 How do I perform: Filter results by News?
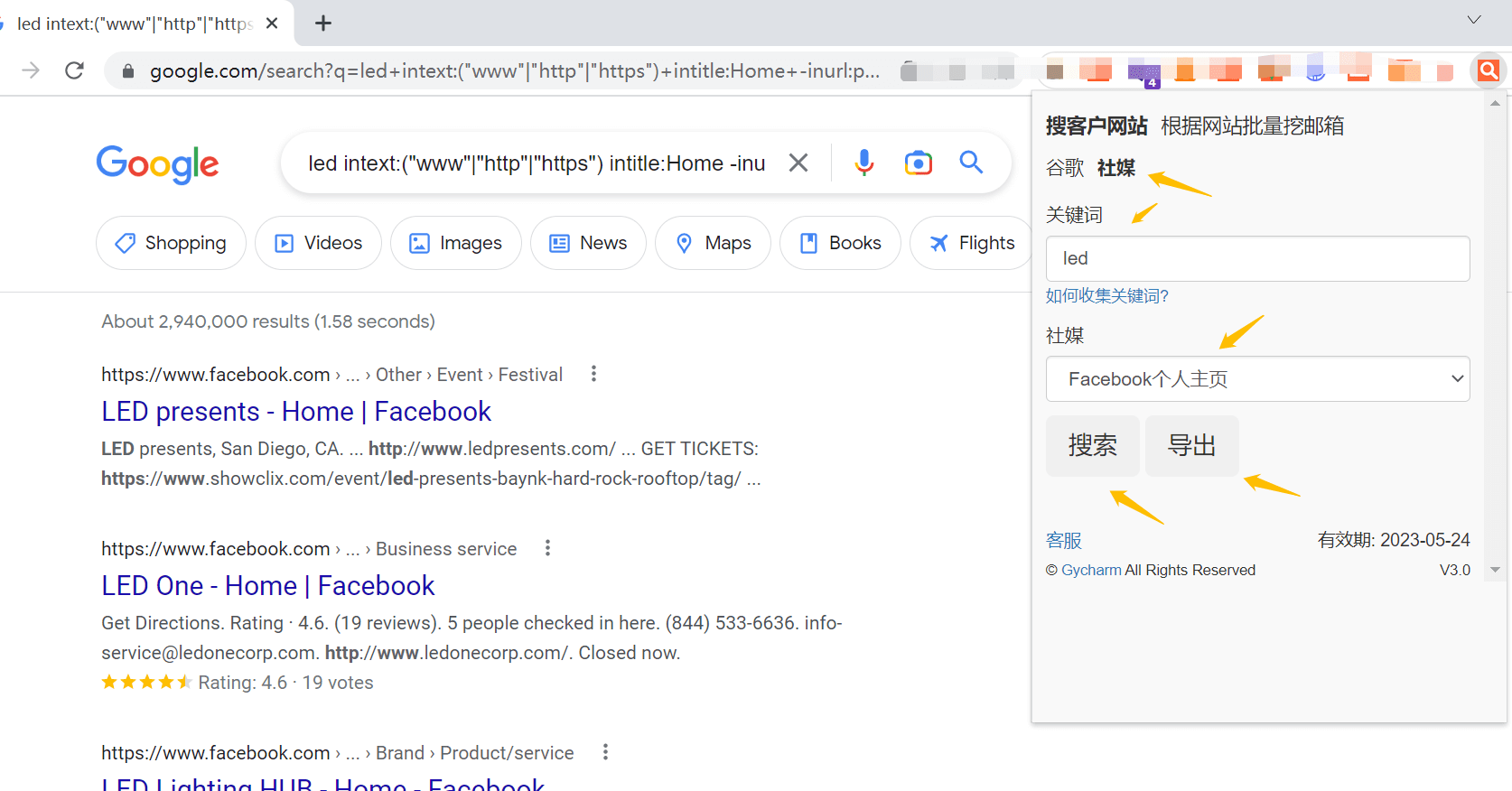[x=588, y=243]
